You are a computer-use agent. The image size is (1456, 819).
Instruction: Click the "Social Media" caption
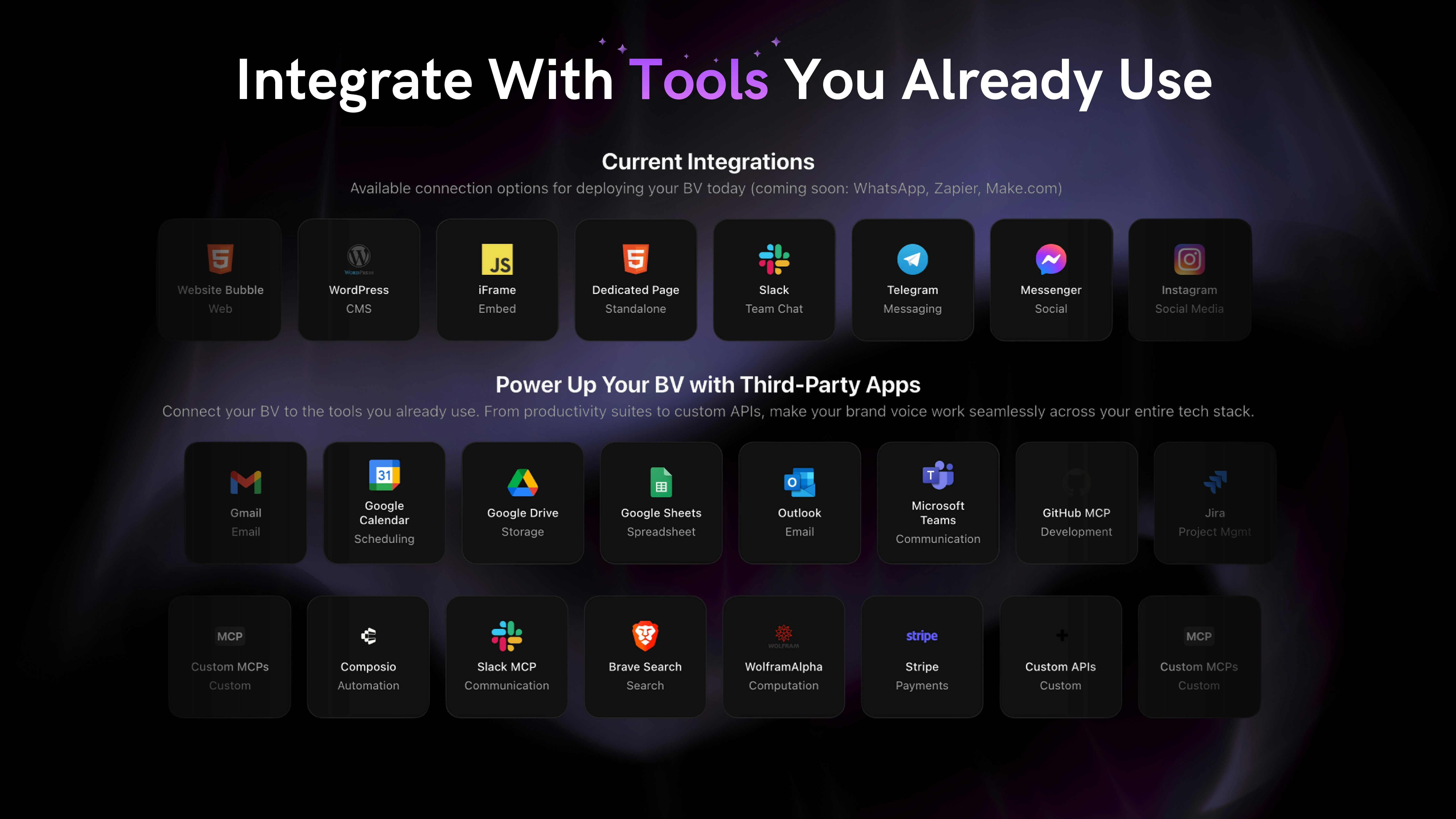pyautogui.click(x=1190, y=309)
